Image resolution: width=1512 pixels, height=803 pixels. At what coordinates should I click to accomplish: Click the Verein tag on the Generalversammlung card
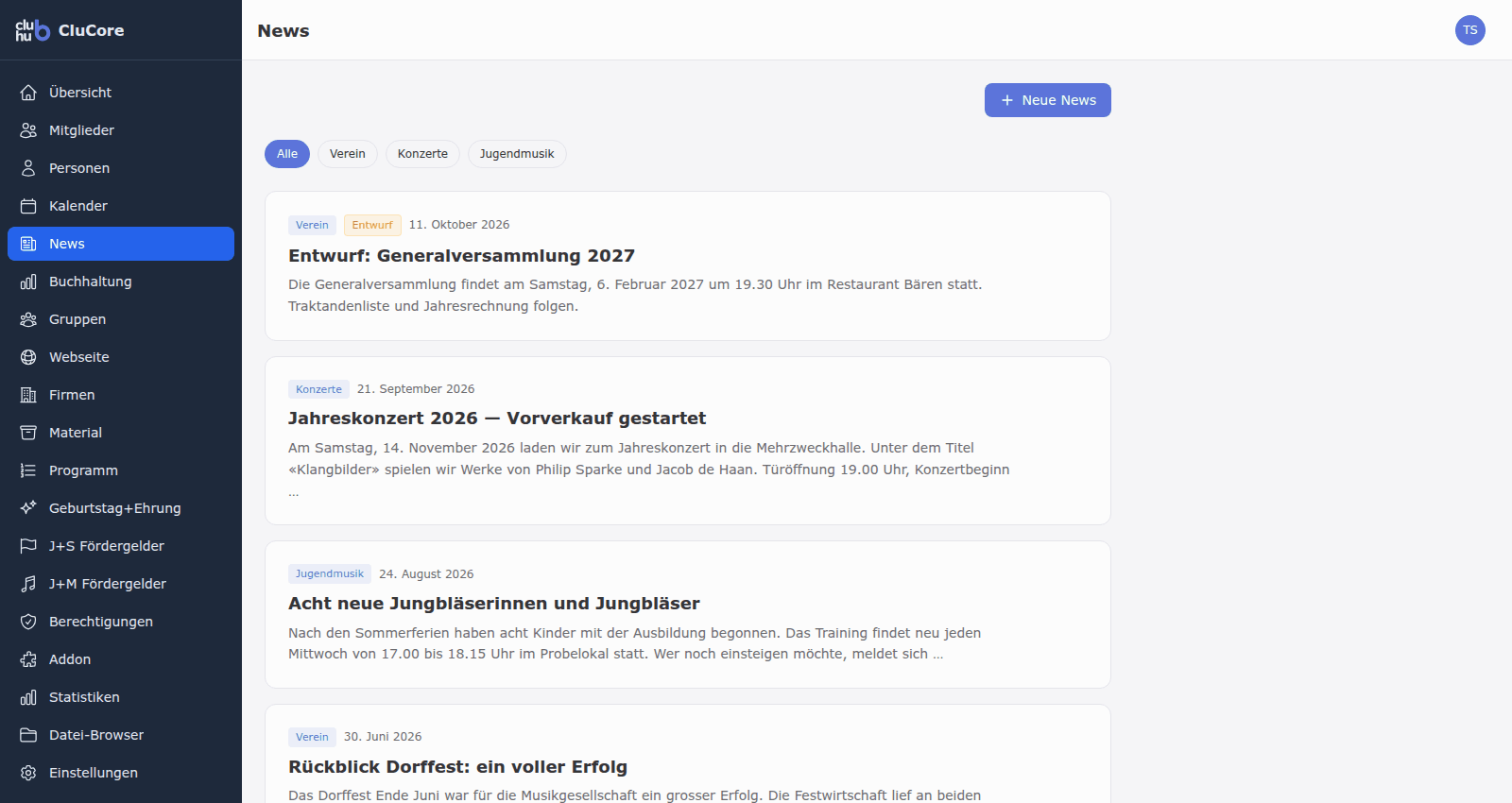(x=312, y=225)
